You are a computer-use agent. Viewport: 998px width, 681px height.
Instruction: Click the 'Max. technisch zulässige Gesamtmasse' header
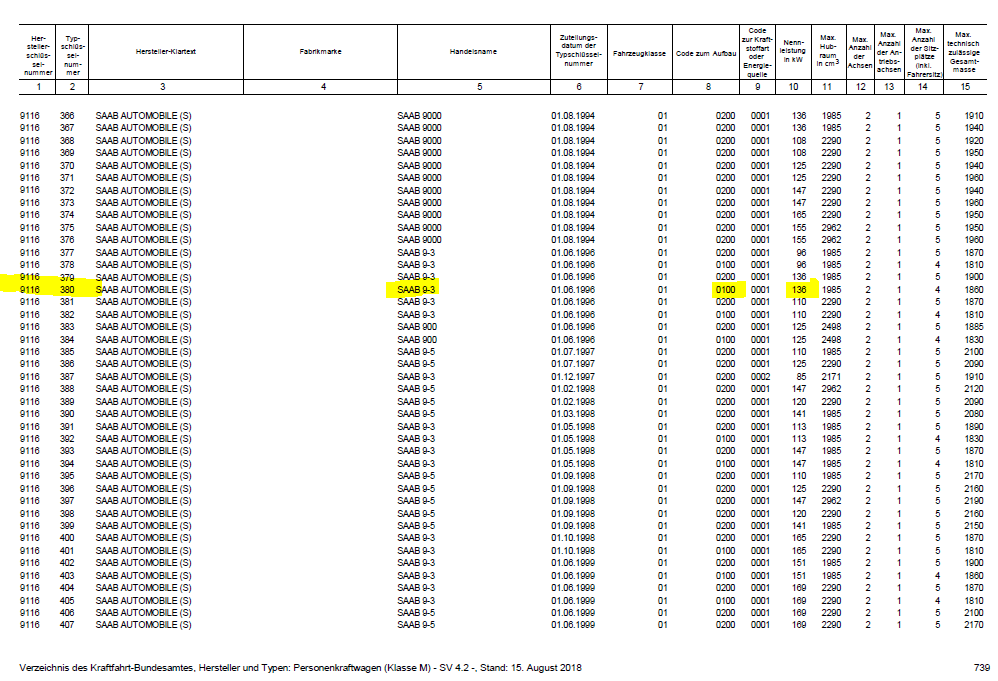tap(963, 52)
